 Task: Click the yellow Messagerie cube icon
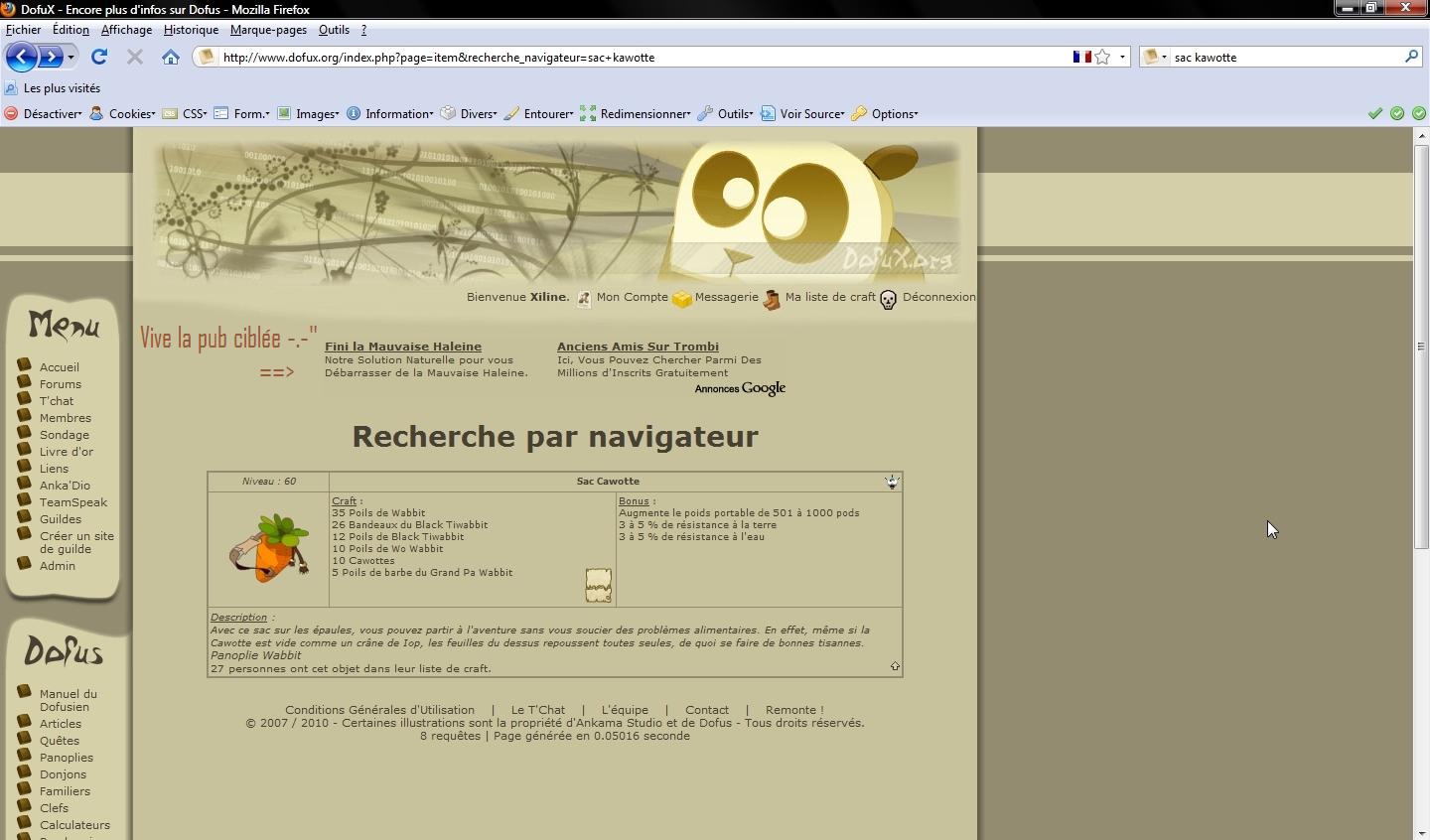[681, 298]
